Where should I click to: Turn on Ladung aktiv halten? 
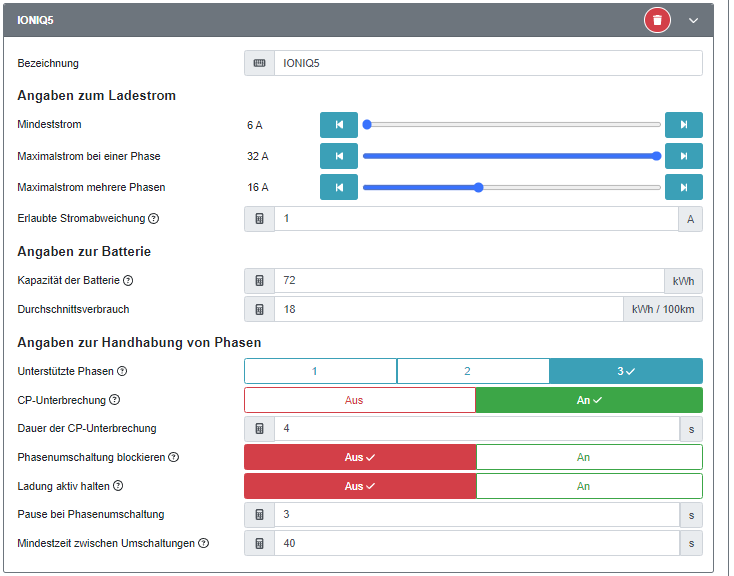click(589, 486)
